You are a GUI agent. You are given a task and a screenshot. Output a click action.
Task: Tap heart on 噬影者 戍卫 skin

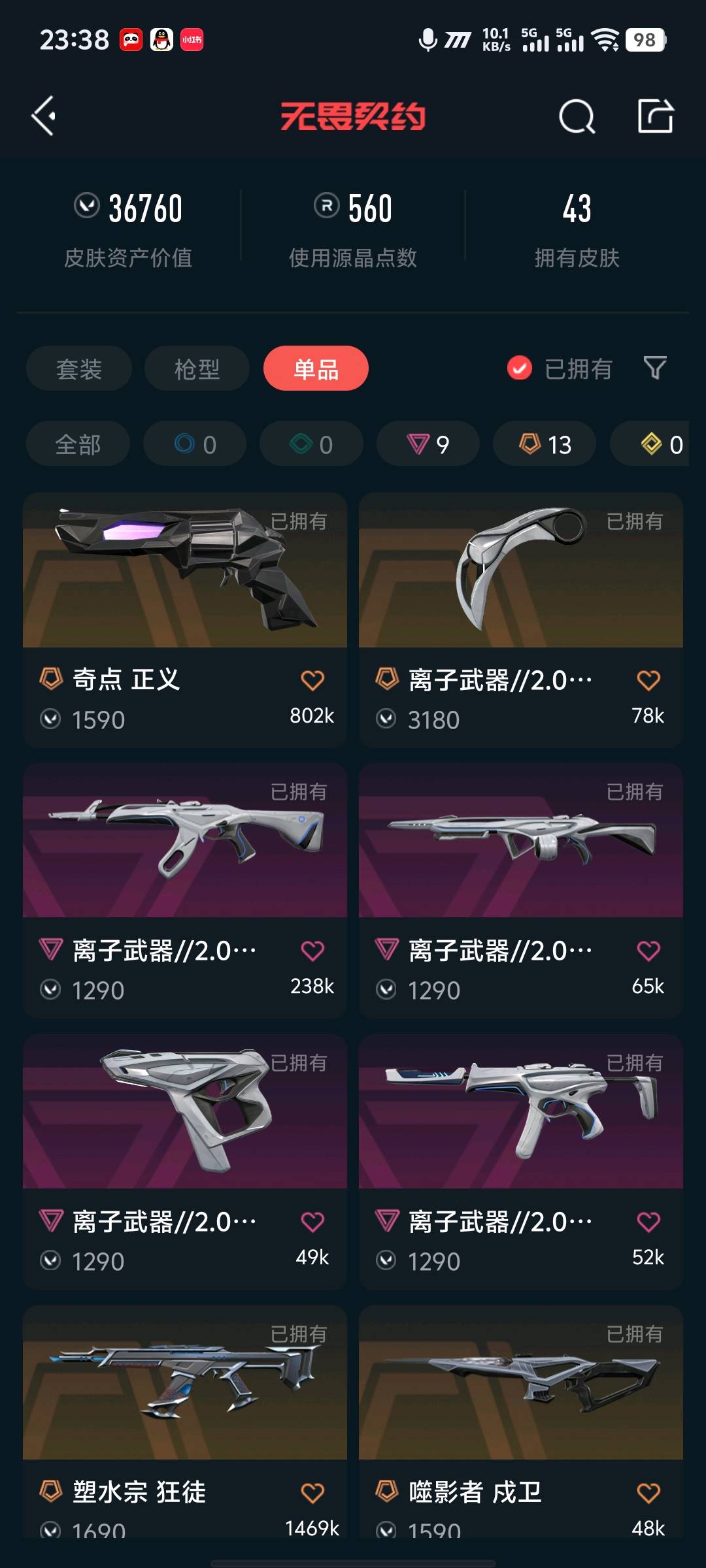pos(648,1493)
